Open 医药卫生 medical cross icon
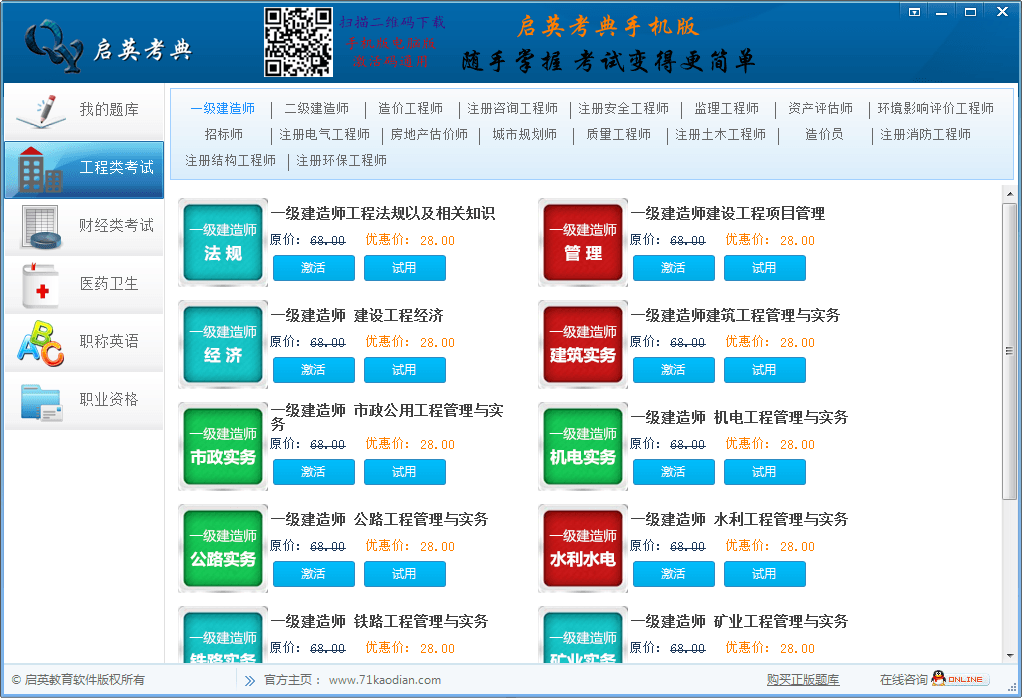Screen dimensions: 1022x698 click(40, 285)
